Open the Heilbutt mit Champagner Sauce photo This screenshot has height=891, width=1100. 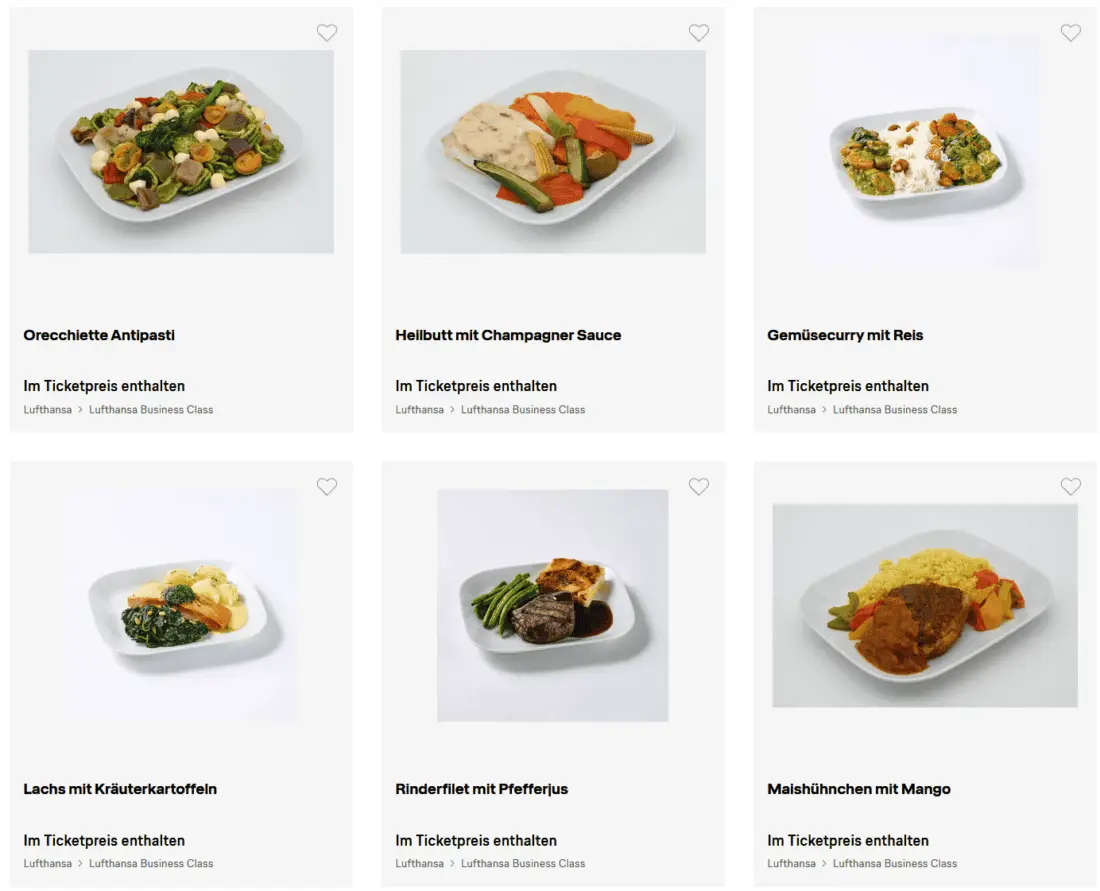pos(553,152)
